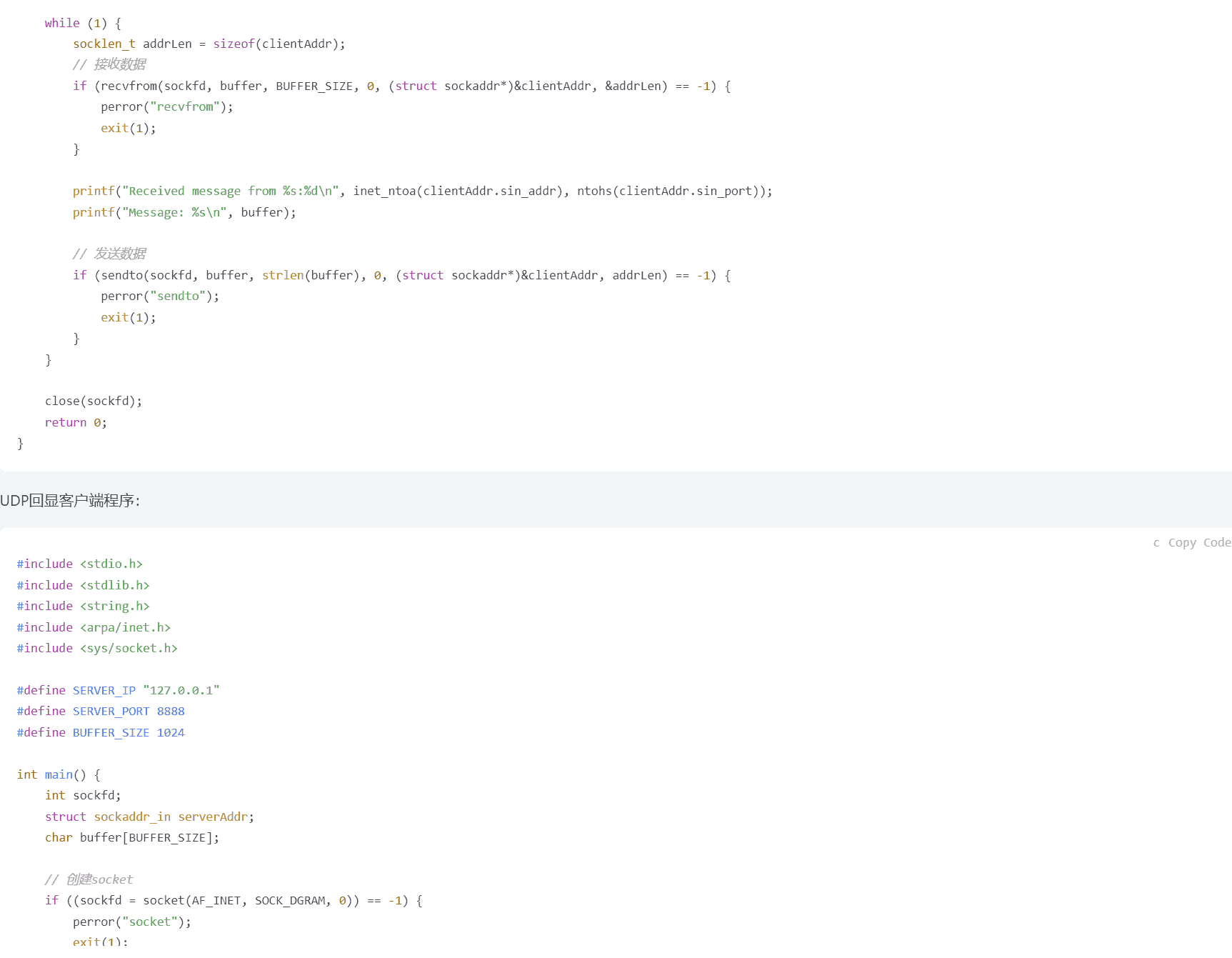Click the SERVER_PORT value 8888
The height and width of the screenshot is (958, 1232).
pos(171,712)
